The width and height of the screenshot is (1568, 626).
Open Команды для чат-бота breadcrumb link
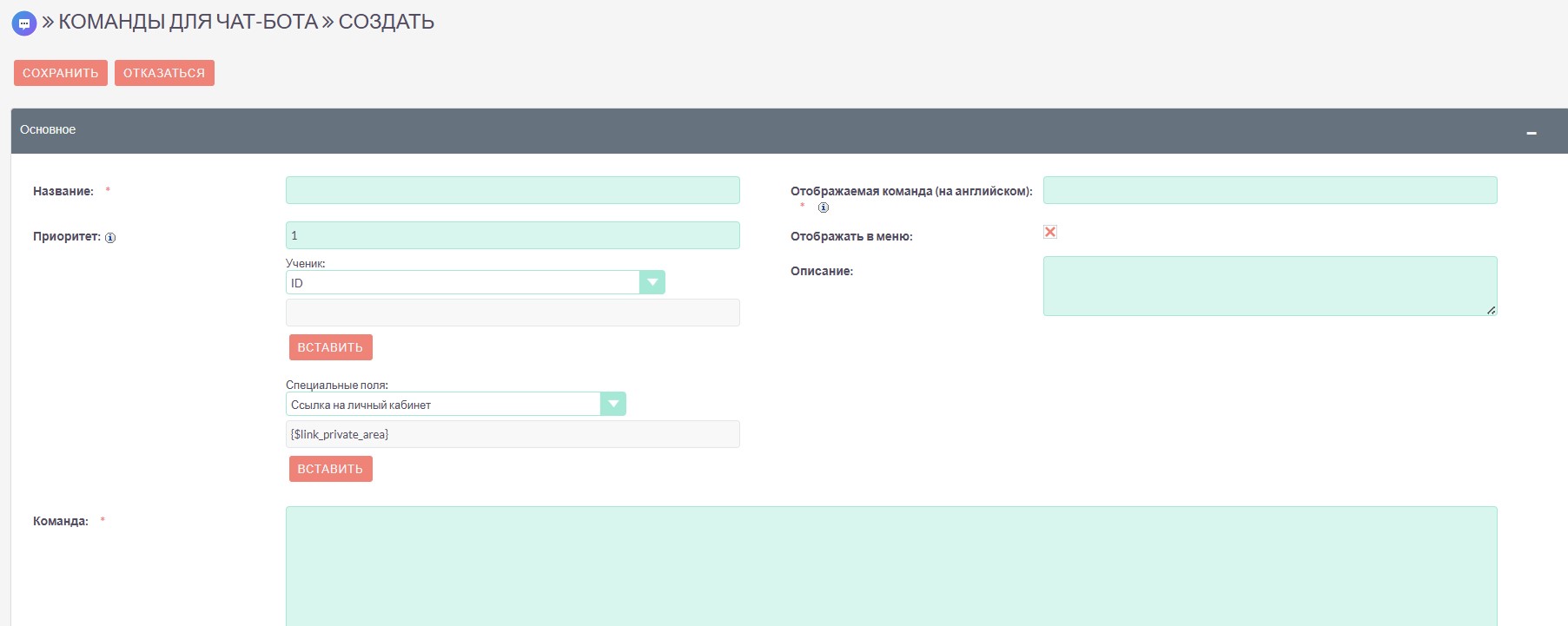[x=188, y=22]
